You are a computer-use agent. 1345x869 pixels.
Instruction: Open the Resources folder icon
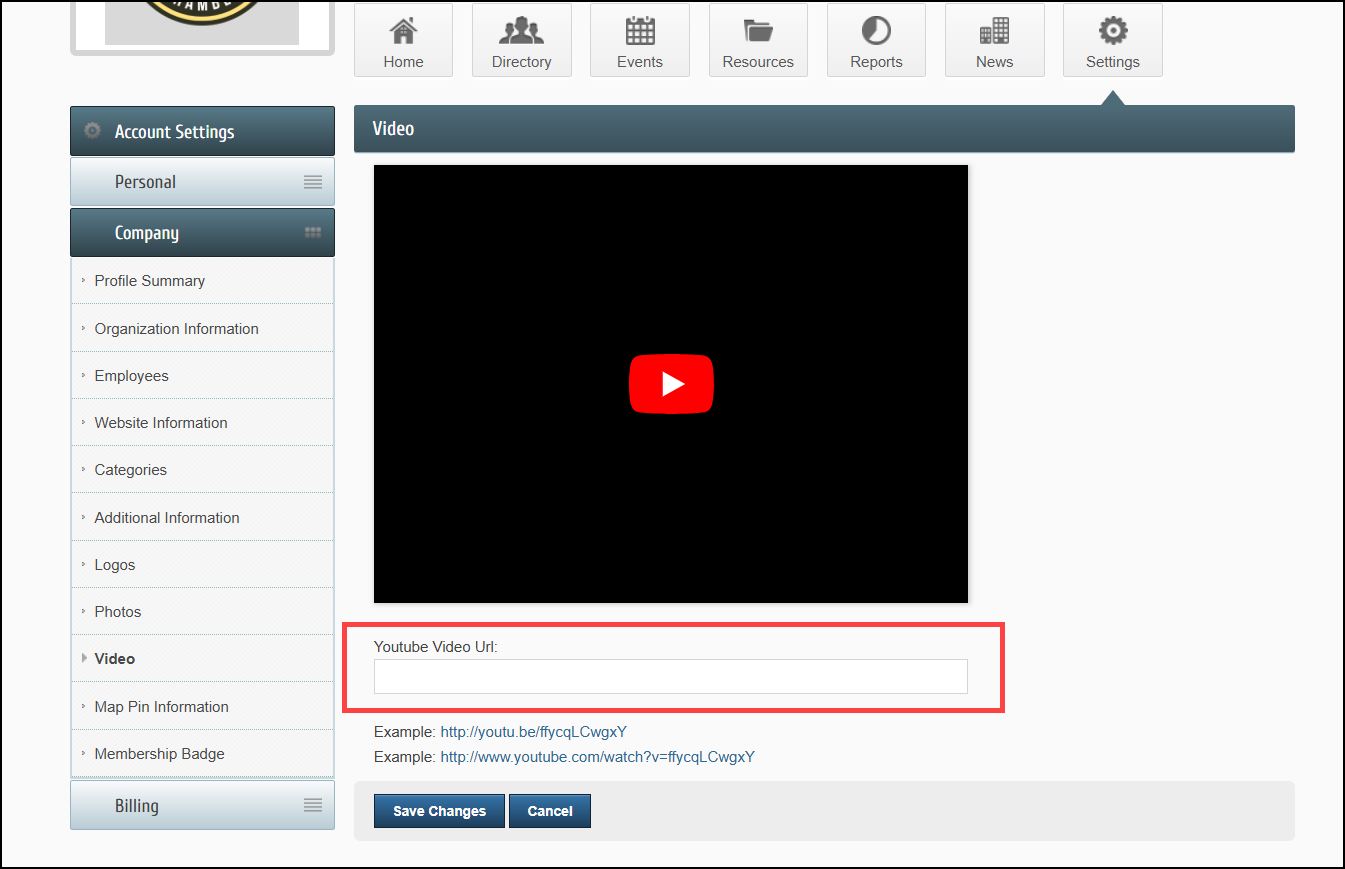(x=758, y=32)
